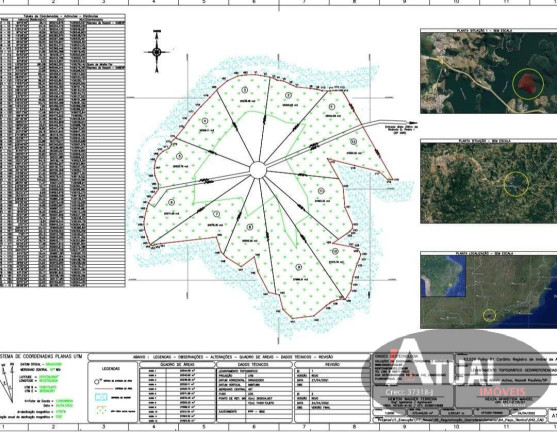This screenshot has width=557, height=432.
Task: Click circled lot number 9 marker
Action: tap(299, 267)
